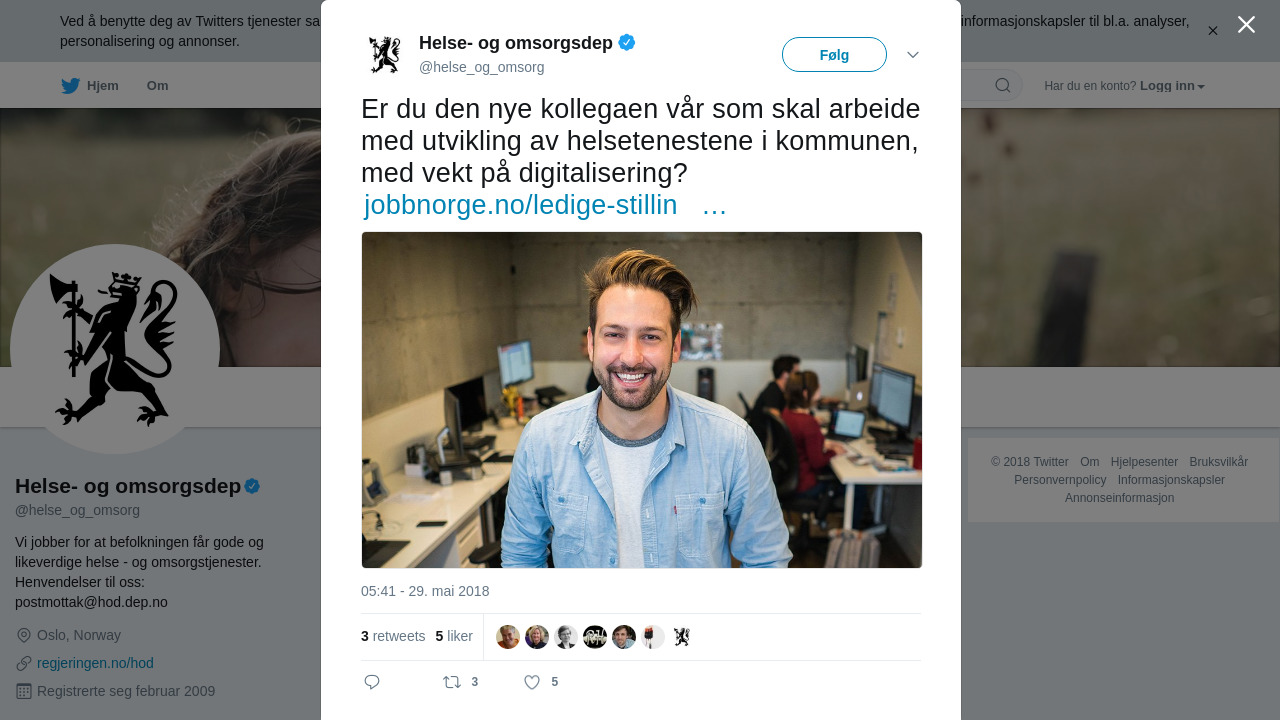
Task: Follow the account with Følg button
Action: 834,55
